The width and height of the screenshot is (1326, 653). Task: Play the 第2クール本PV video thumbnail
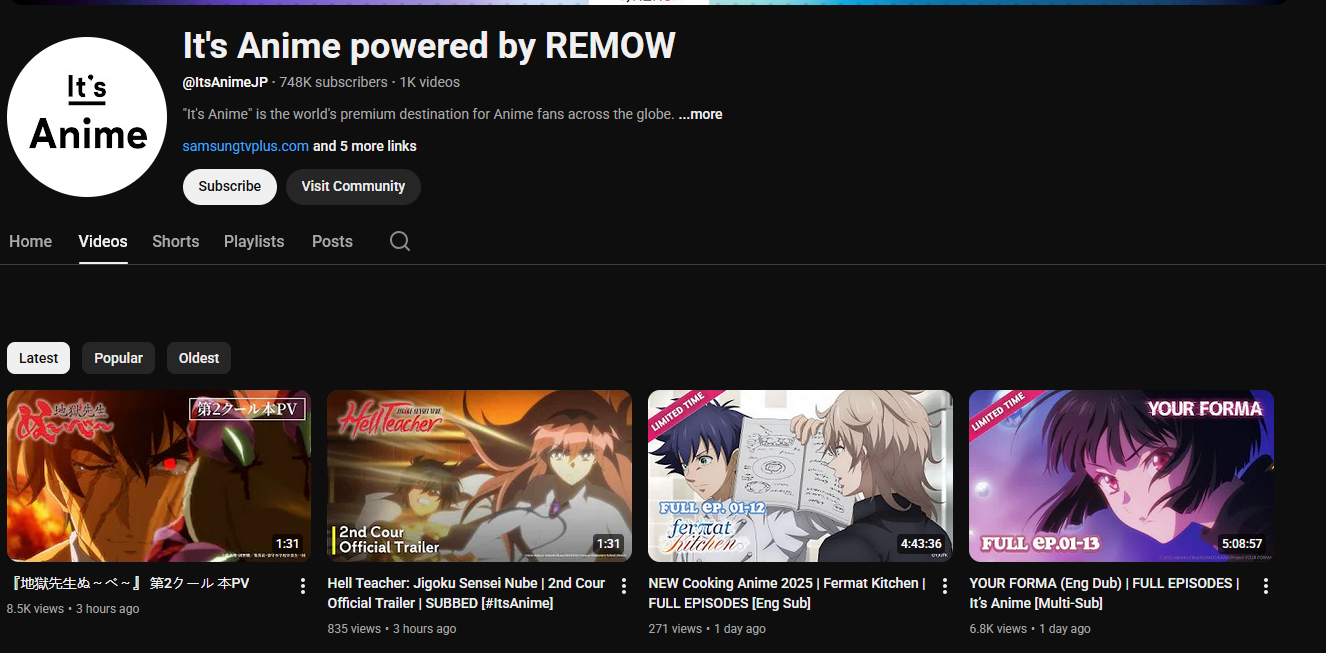159,476
